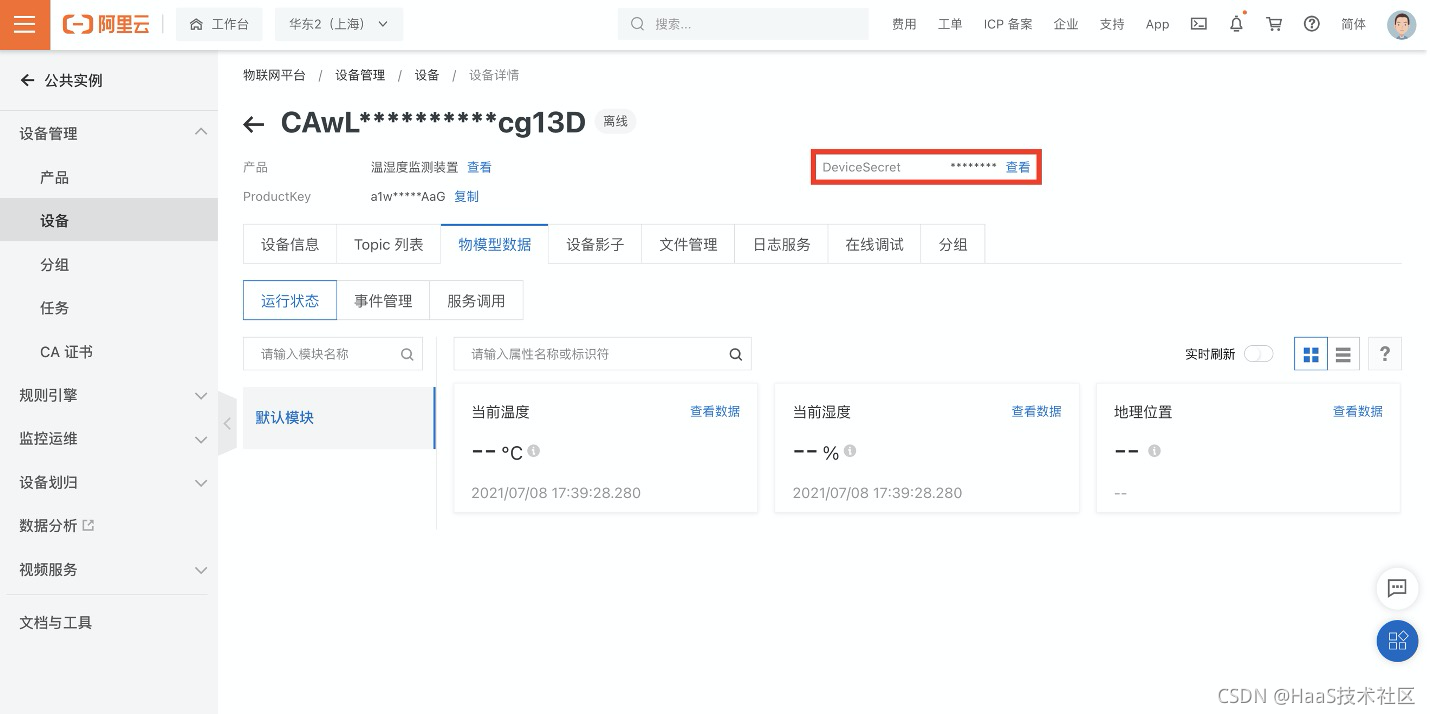This screenshot has width=1430, height=714.
Task: Switch to 设备信息 tab
Action: point(290,244)
